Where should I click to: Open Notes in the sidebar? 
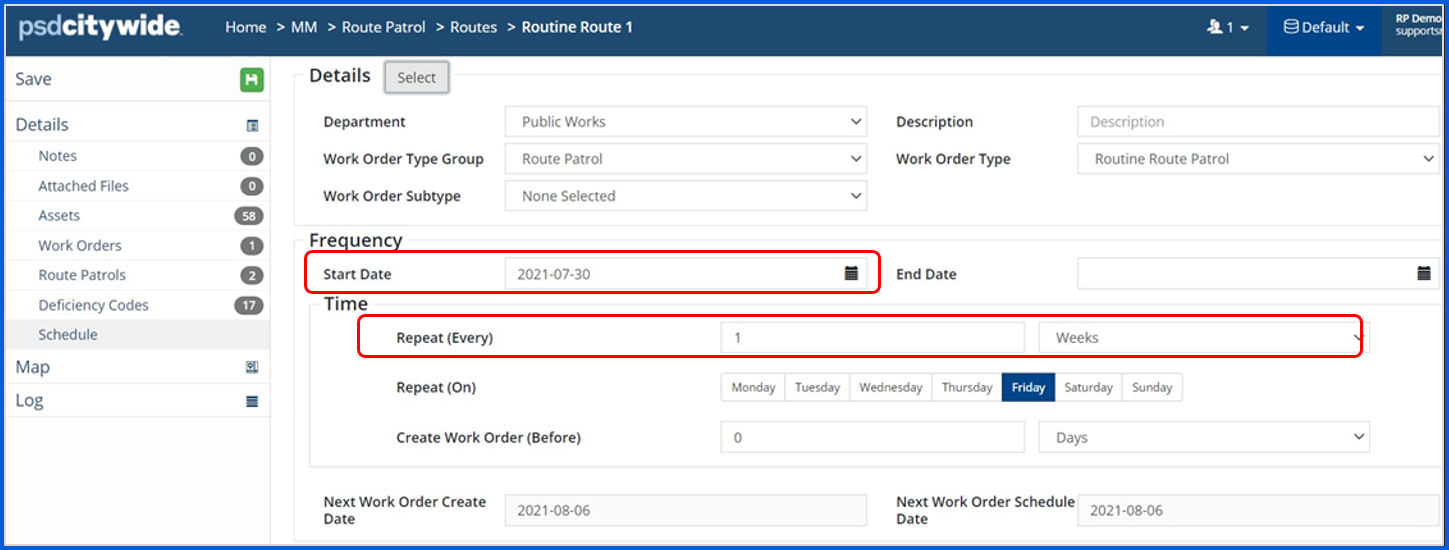point(58,156)
